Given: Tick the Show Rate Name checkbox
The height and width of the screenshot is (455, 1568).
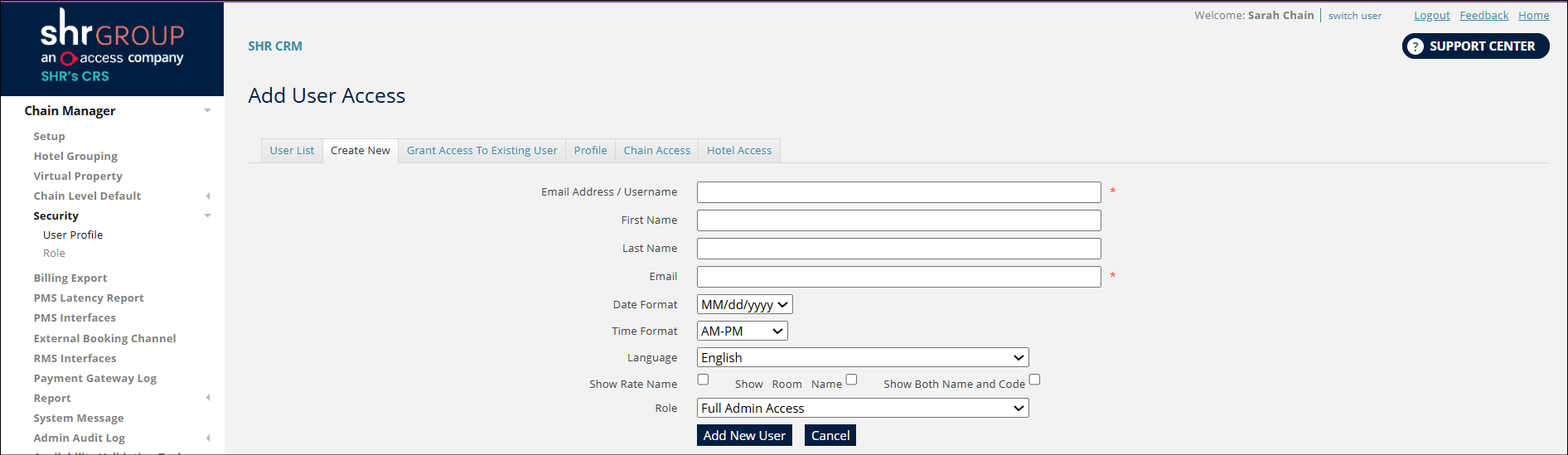Looking at the screenshot, I should point(703,380).
